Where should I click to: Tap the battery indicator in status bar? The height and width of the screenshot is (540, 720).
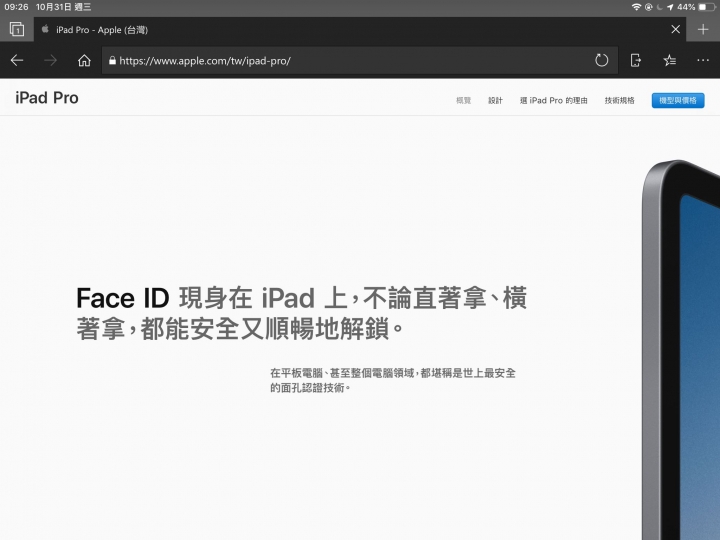pos(708,7)
